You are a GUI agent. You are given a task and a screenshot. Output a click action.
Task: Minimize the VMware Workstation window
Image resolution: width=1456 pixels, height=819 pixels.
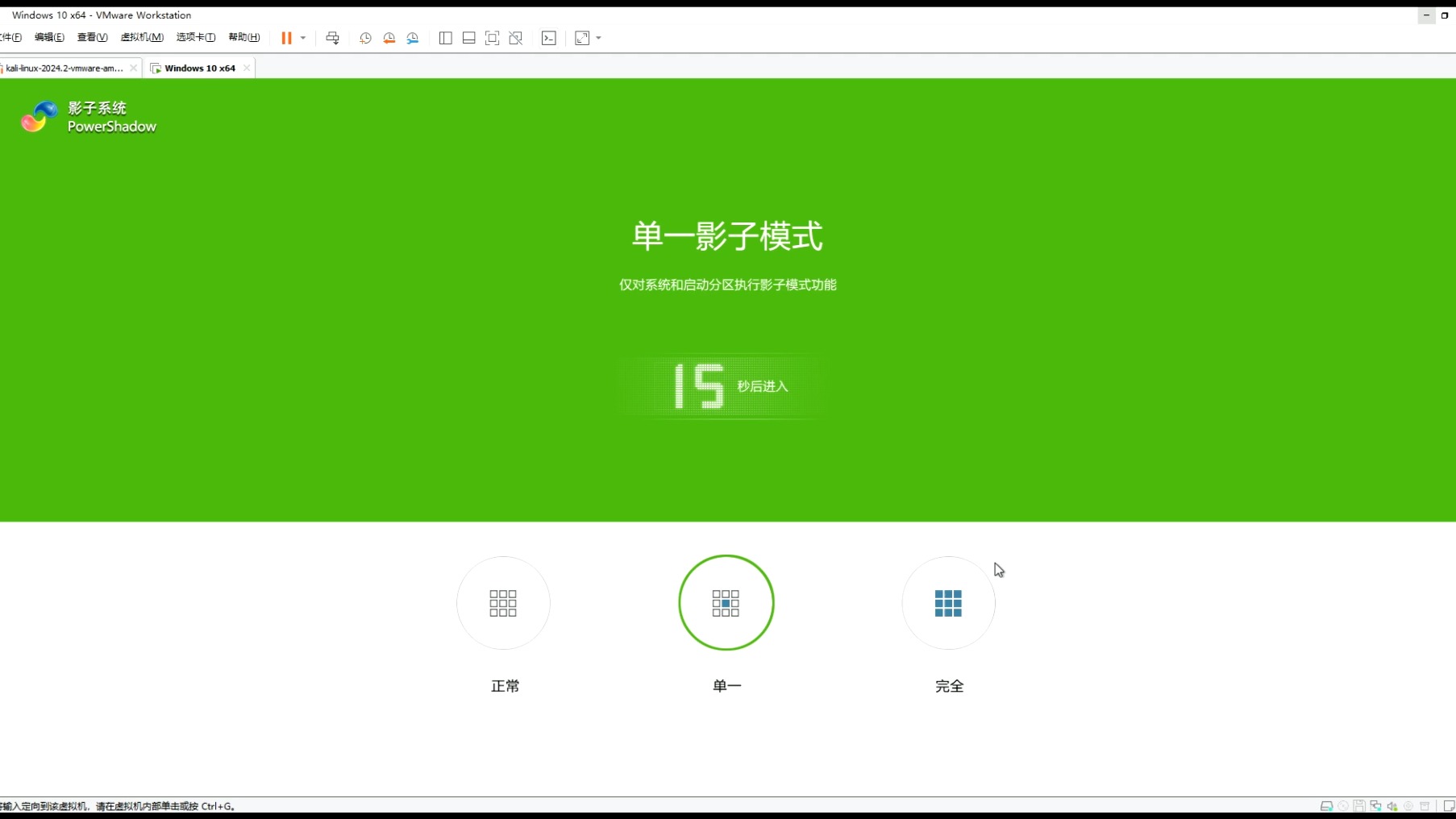(1426, 15)
